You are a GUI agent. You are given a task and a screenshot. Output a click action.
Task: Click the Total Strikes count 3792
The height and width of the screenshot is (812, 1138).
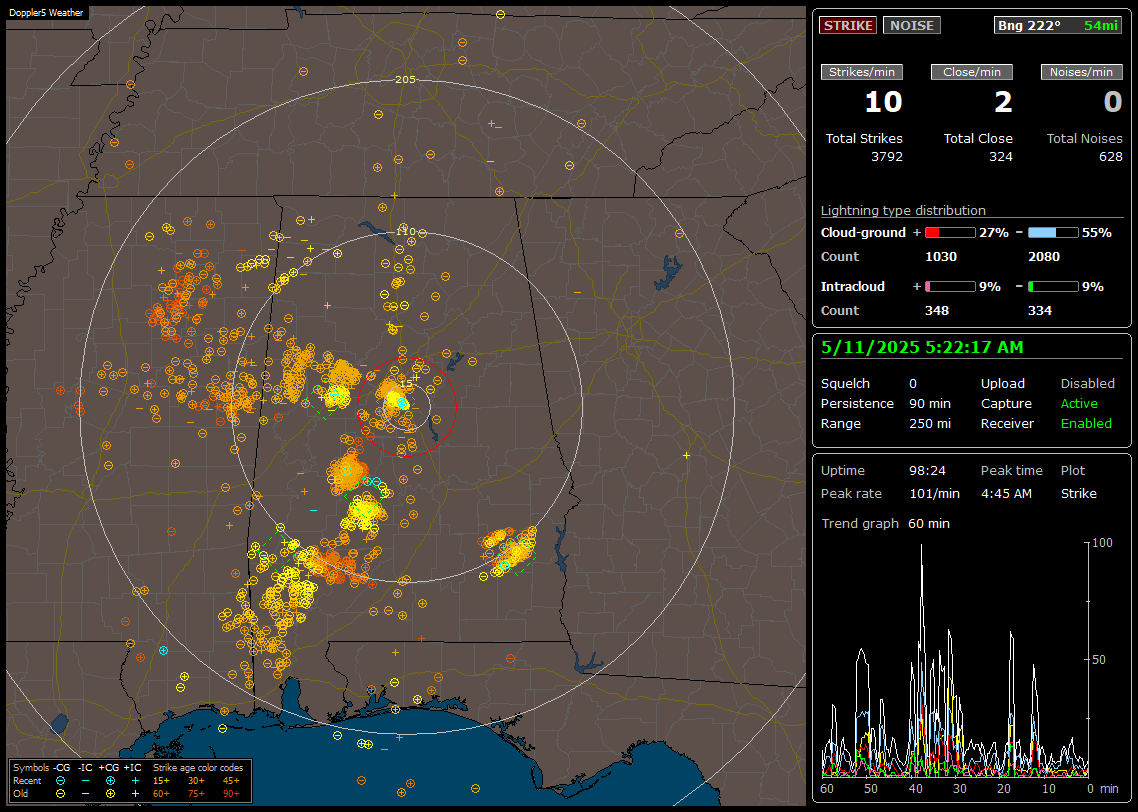tap(887, 157)
